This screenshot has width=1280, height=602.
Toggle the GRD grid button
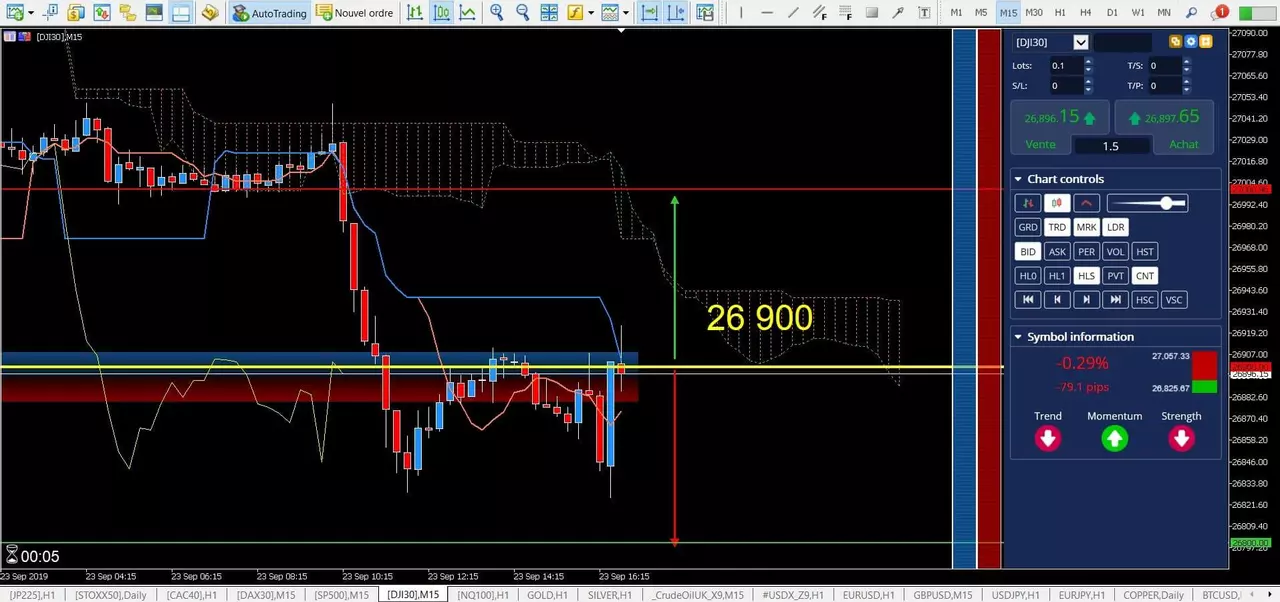pyautogui.click(x=1027, y=227)
